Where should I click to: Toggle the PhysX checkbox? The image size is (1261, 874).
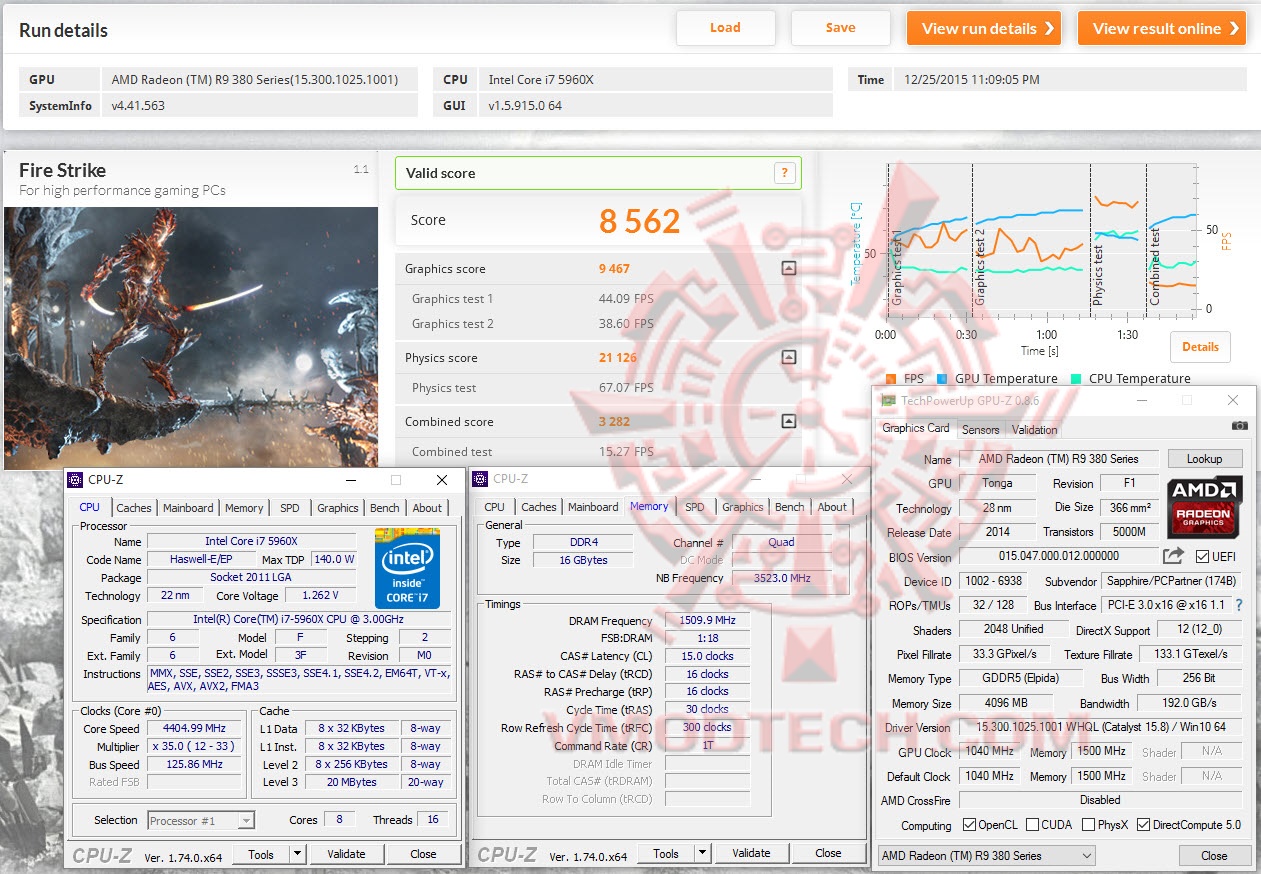click(1088, 825)
